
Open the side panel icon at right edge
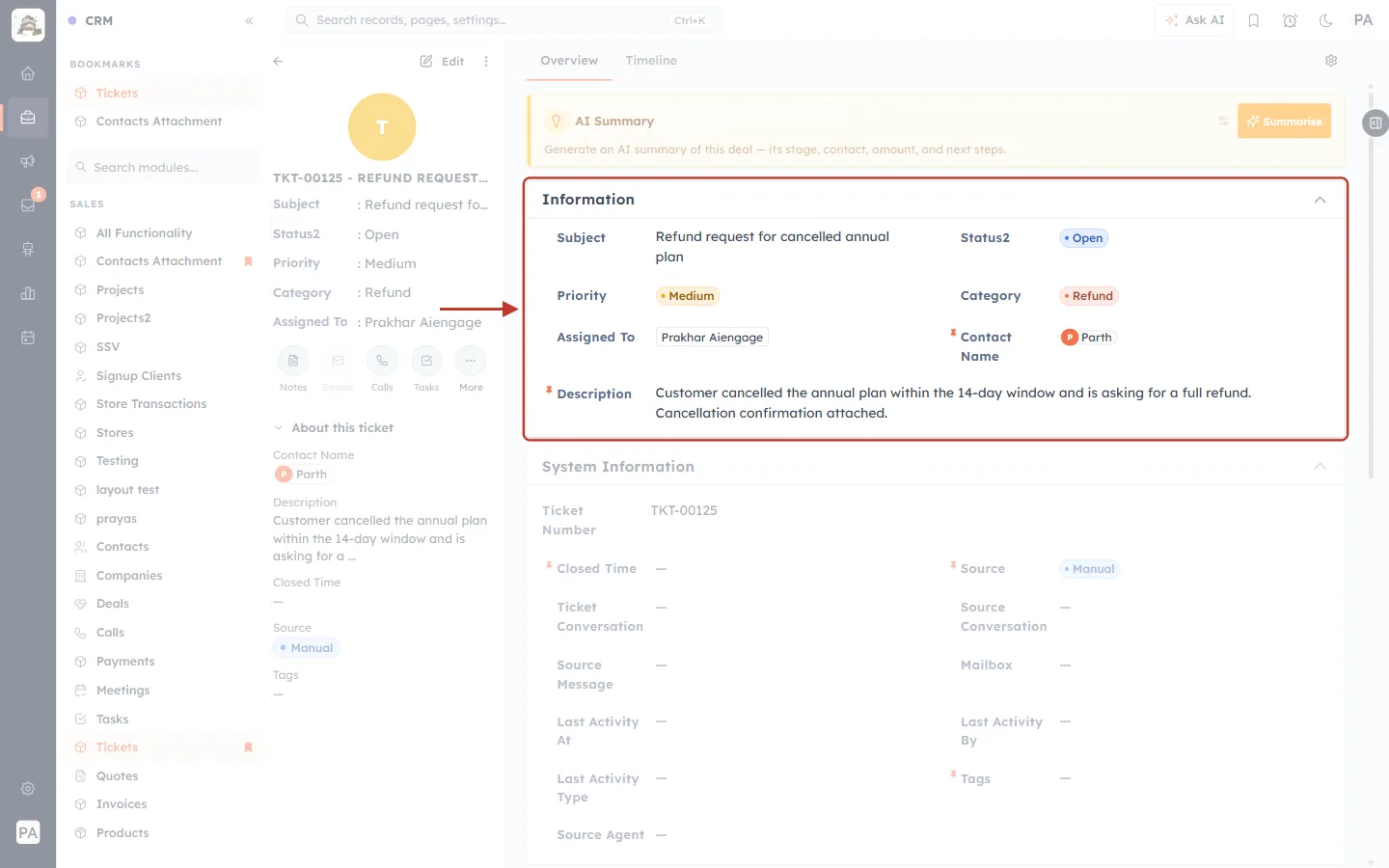[x=1375, y=122]
